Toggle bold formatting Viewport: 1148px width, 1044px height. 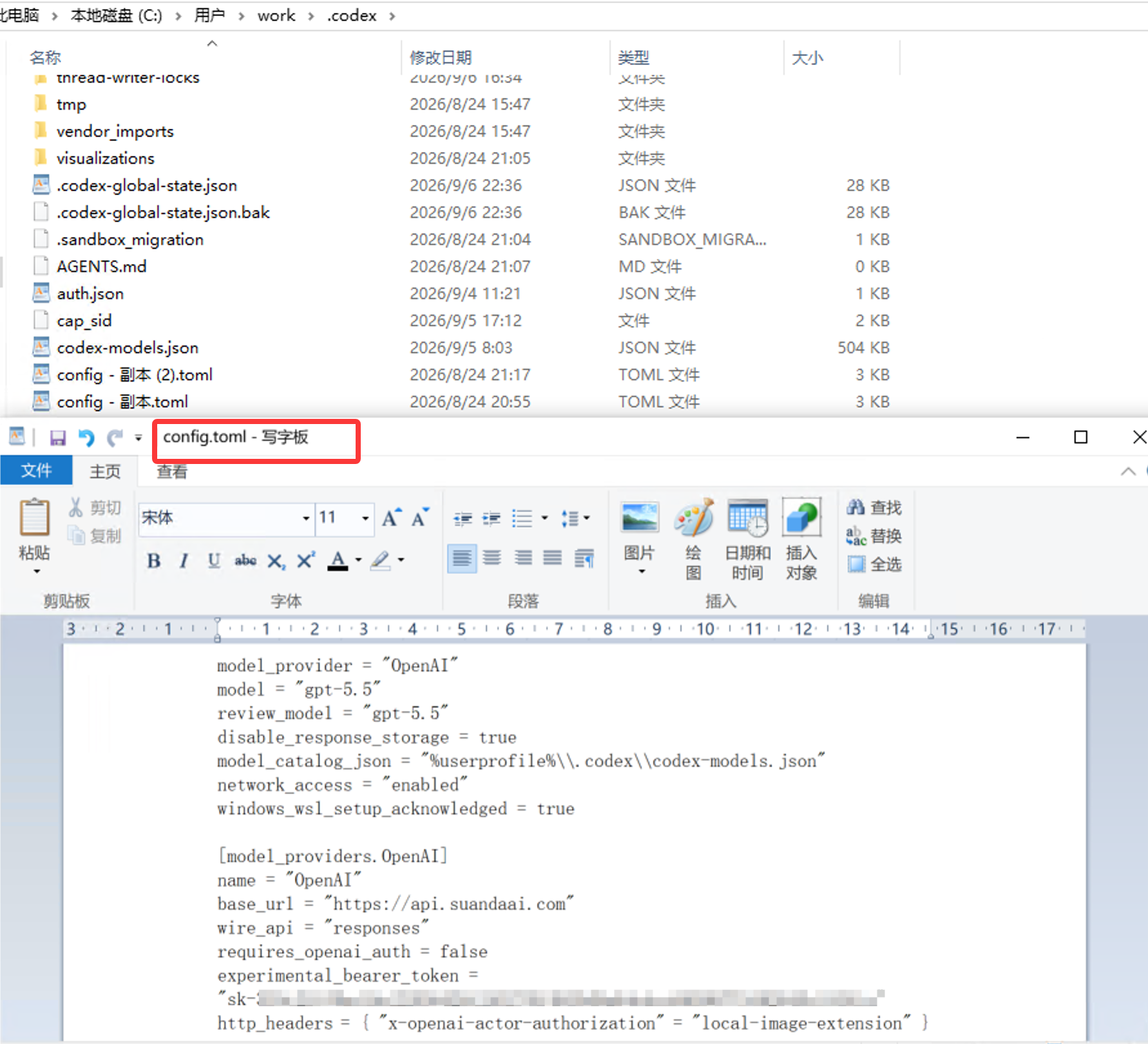(x=153, y=560)
